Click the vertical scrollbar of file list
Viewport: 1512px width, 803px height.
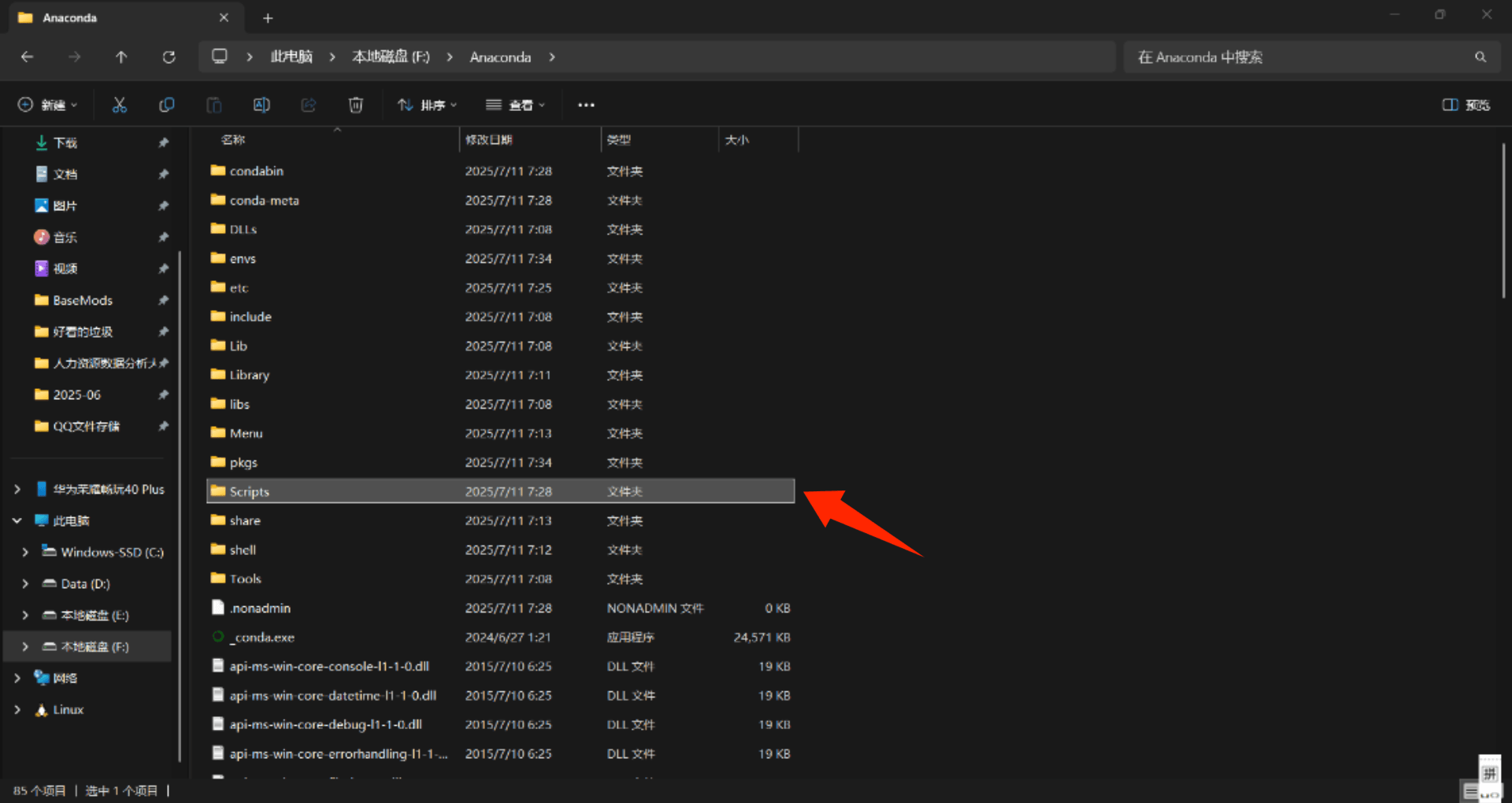(x=1503, y=220)
